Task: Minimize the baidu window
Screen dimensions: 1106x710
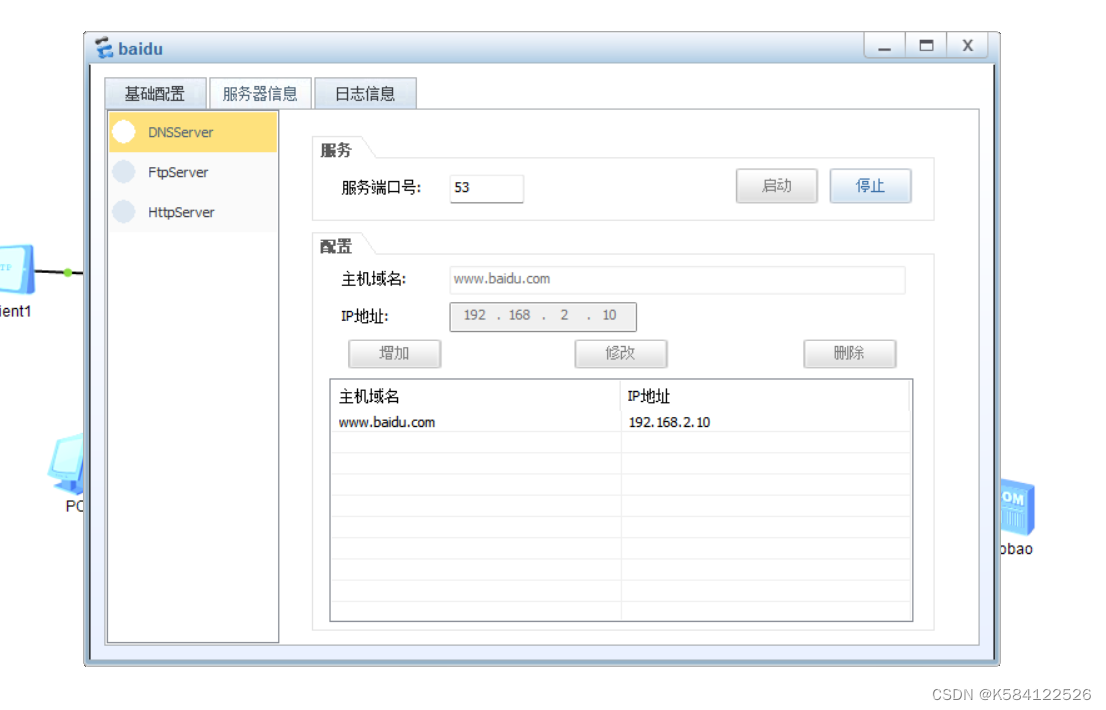Action: coord(885,46)
